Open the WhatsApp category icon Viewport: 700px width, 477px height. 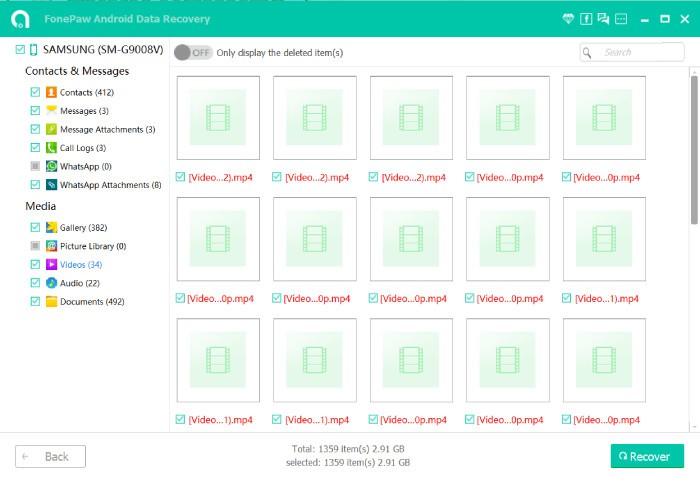coord(51,166)
